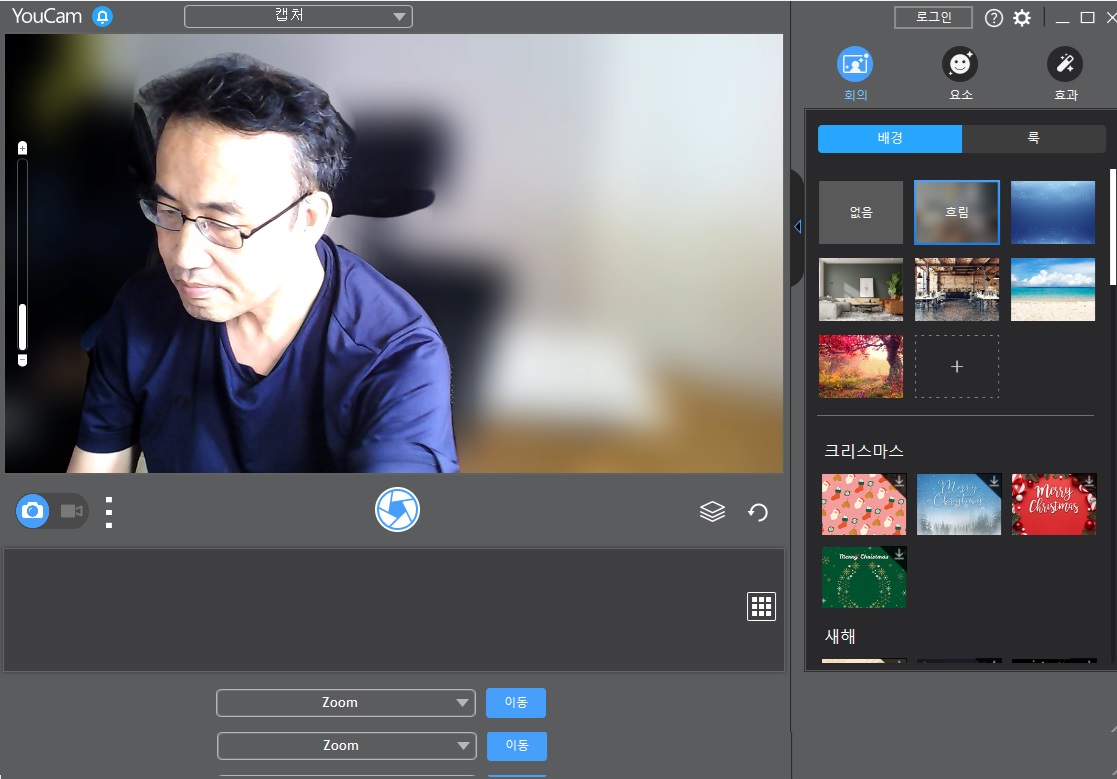Screen dimensions: 1117x779
Task: Download the red Merry Christmas background
Action: [x=1054, y=504]
